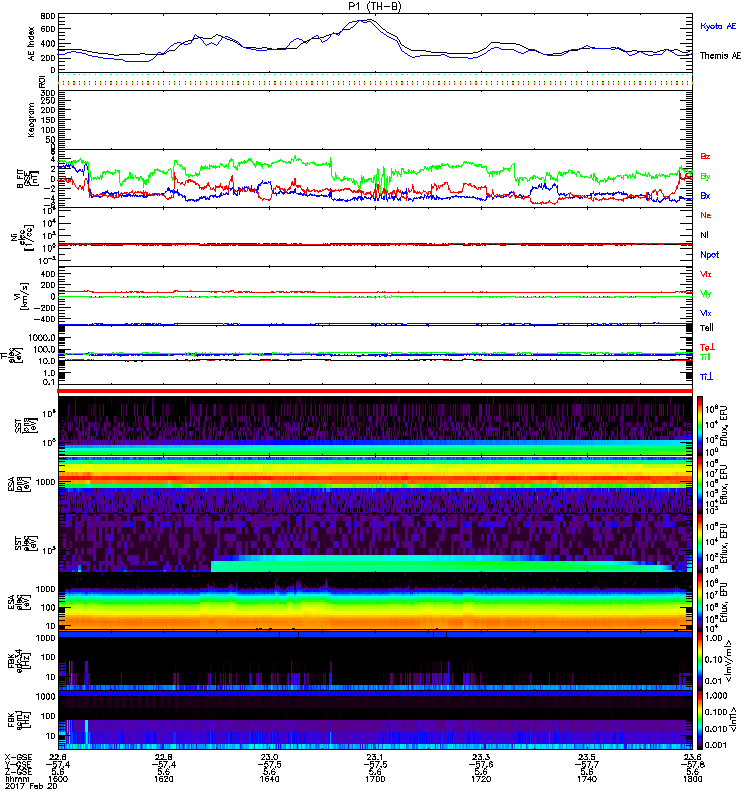The image size is (750, 800).
Task: Click the blue Bx legend label
Action: point(705,196)
